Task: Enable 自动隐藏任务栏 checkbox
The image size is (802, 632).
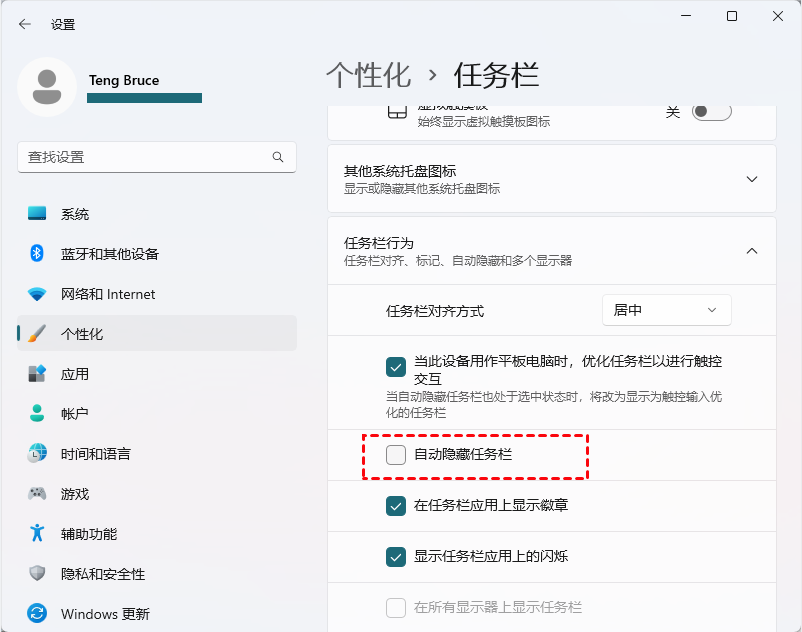Action: point(396,455)
